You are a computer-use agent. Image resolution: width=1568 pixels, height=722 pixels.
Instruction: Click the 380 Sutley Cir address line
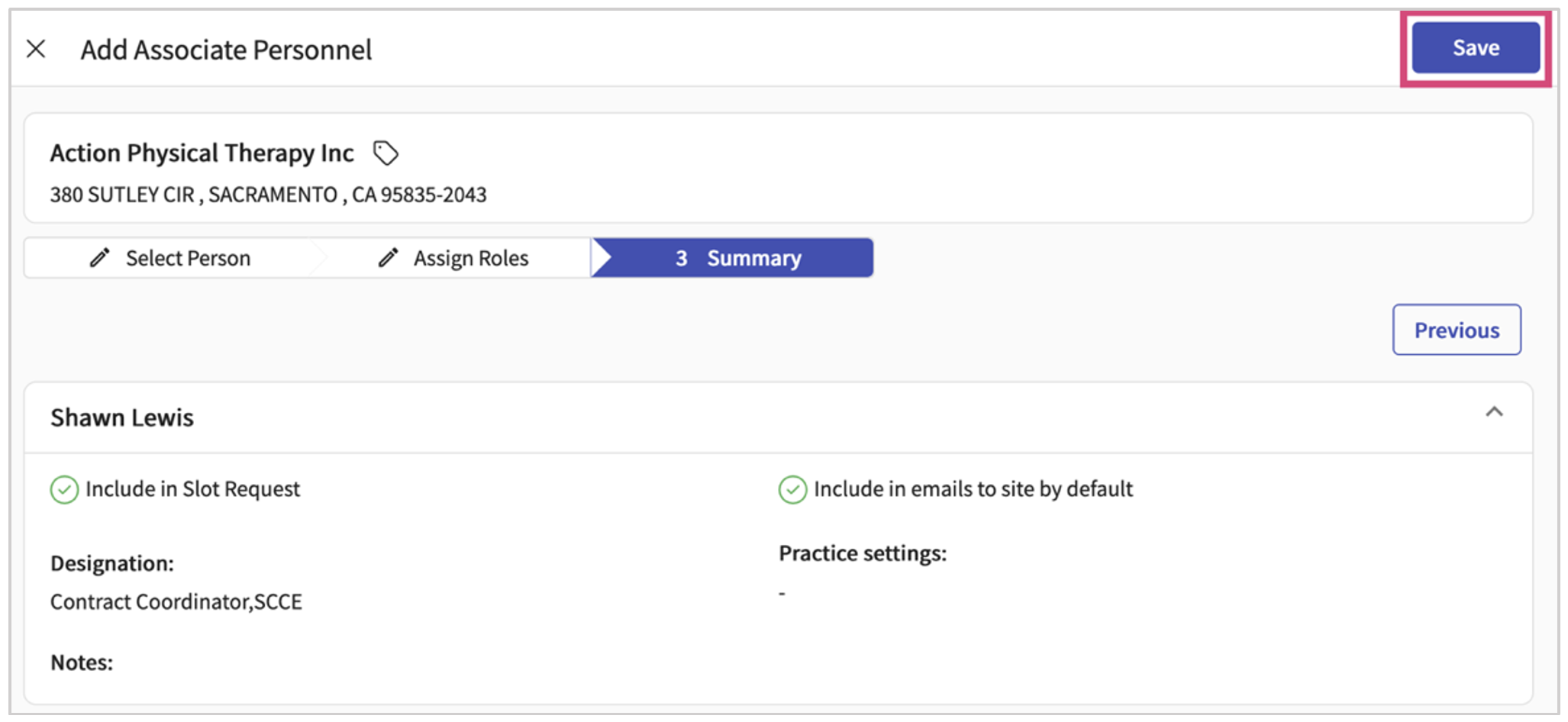click(268, 195)
